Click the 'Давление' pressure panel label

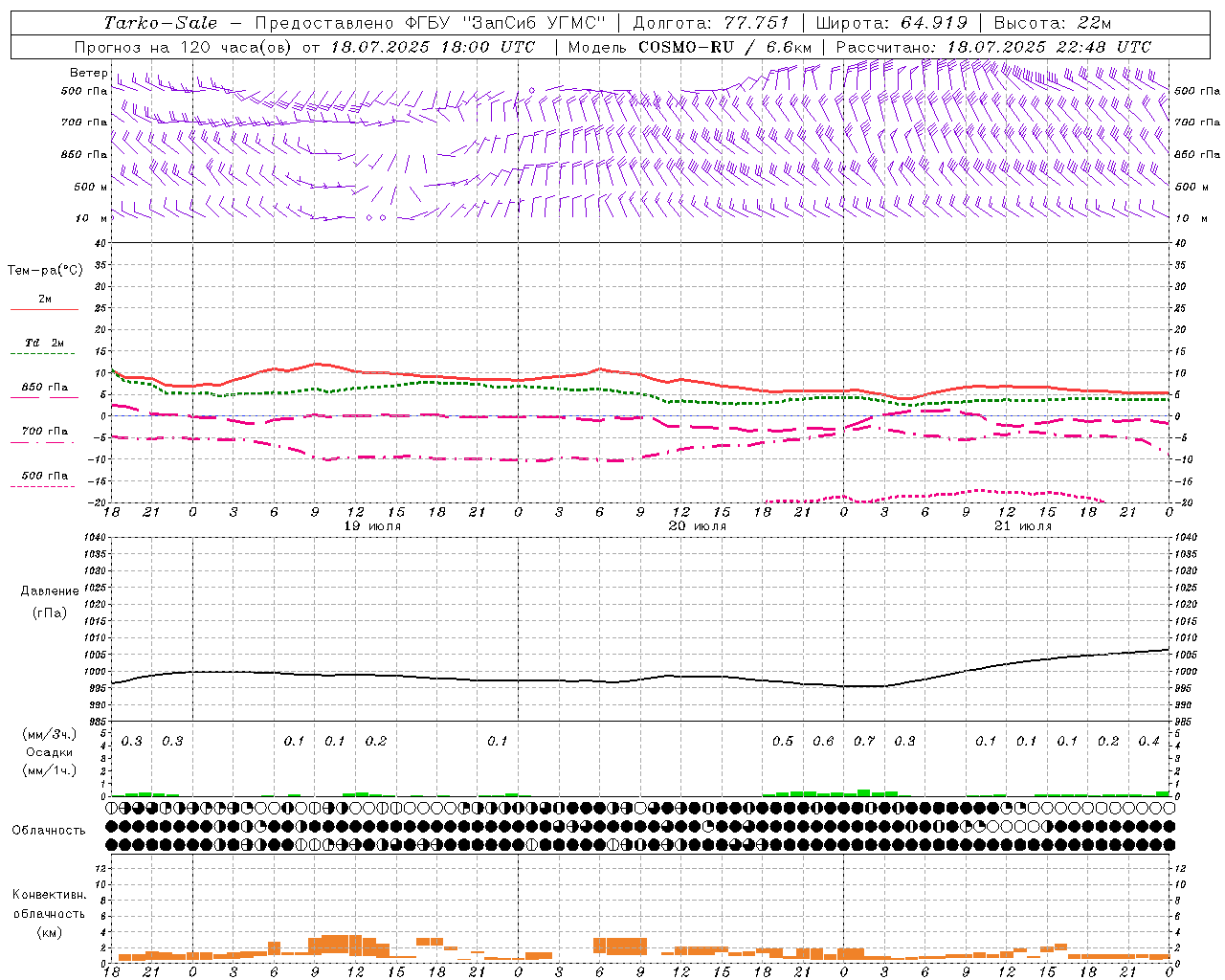pyautogui.click(x=50, y=591)
